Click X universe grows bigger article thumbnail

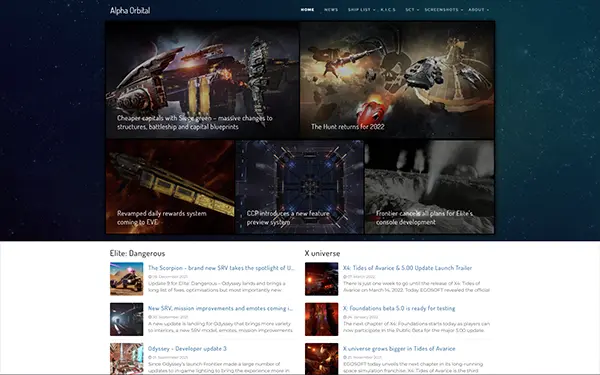tap(321, 359)
